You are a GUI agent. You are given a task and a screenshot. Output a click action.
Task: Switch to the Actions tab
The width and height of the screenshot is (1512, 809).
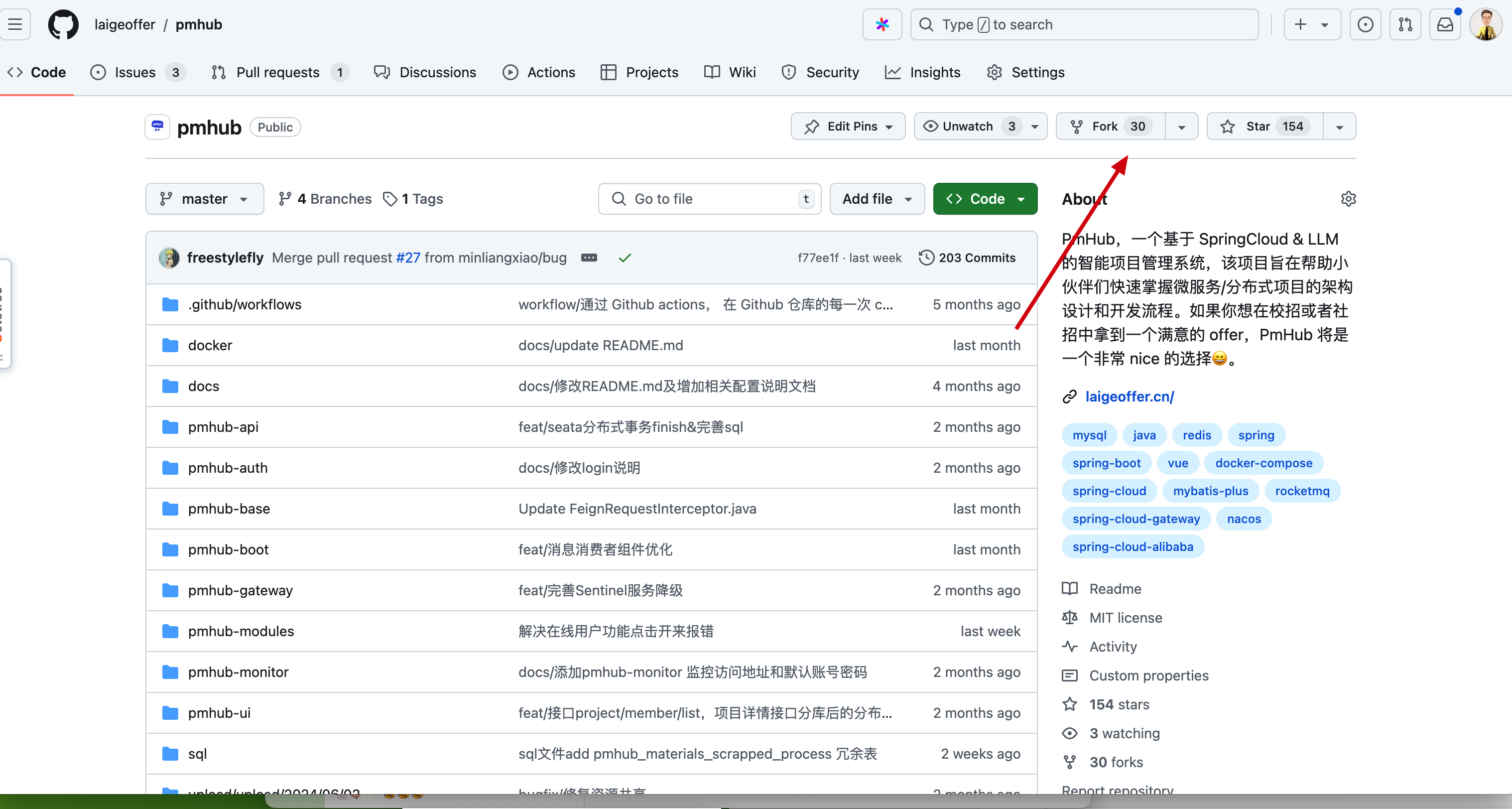(552, 71)
